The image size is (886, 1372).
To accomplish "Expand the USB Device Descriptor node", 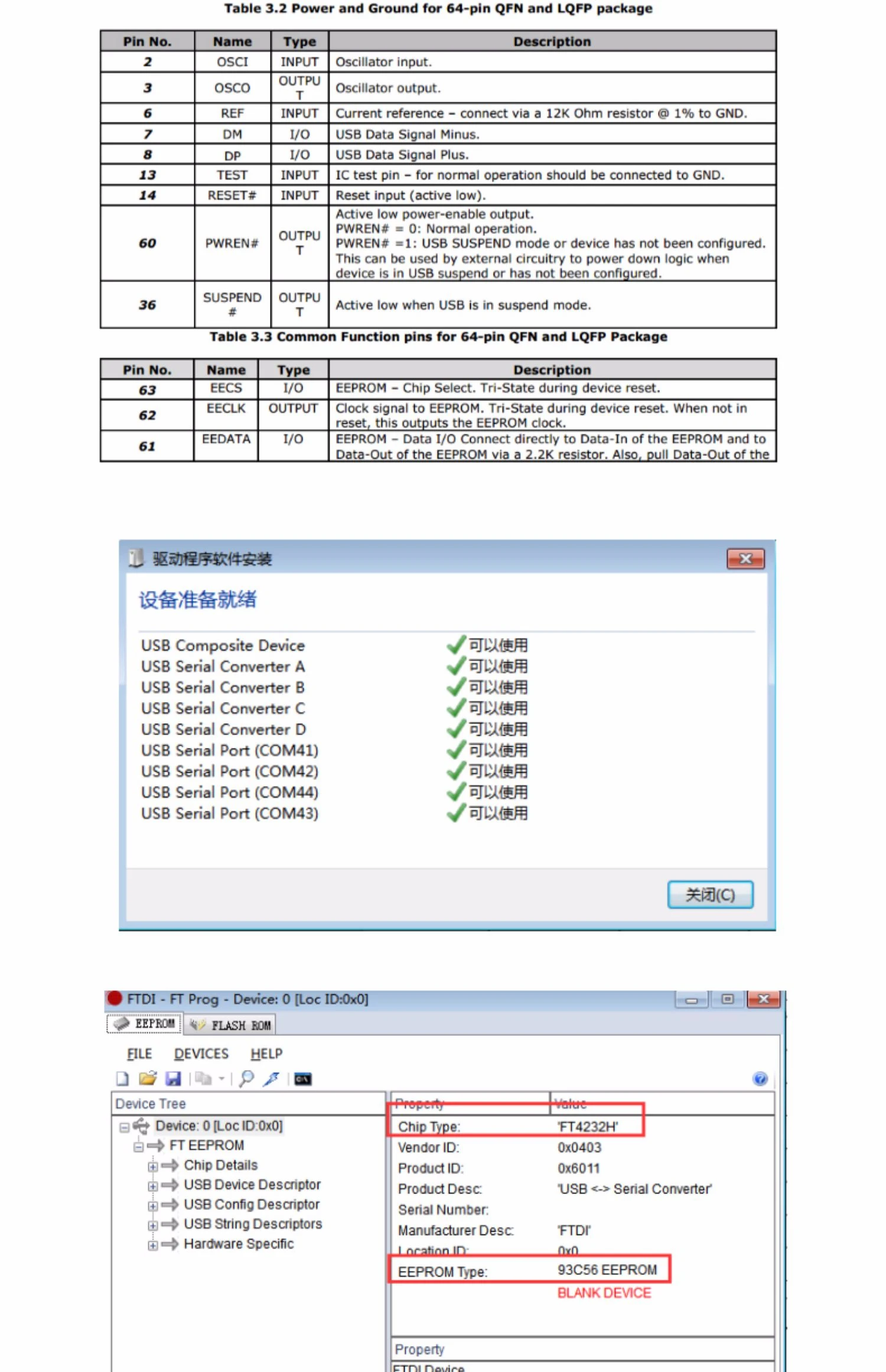I will coord(152,1186).
